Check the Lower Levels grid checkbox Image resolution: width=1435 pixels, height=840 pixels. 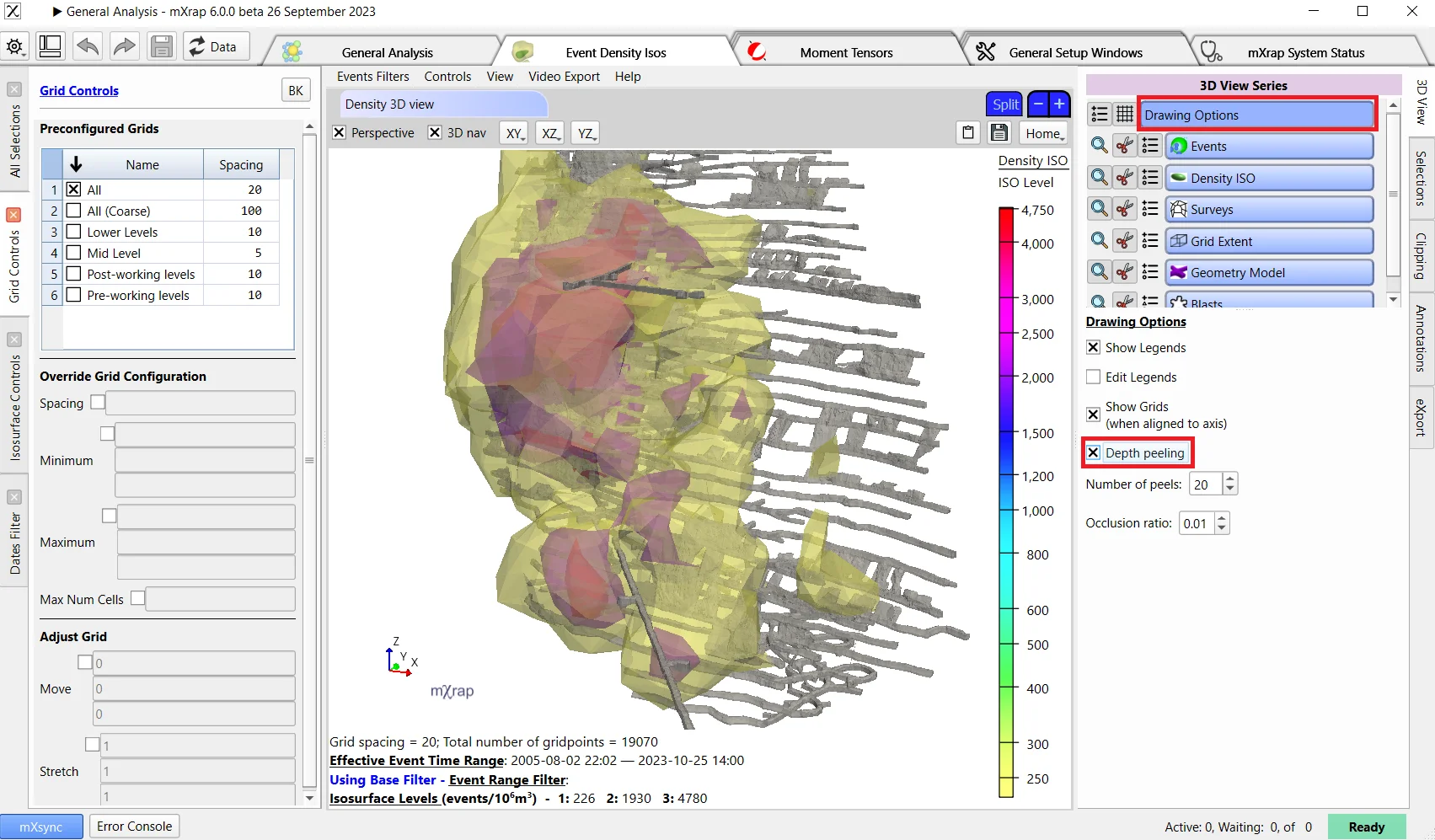[74, 232]
